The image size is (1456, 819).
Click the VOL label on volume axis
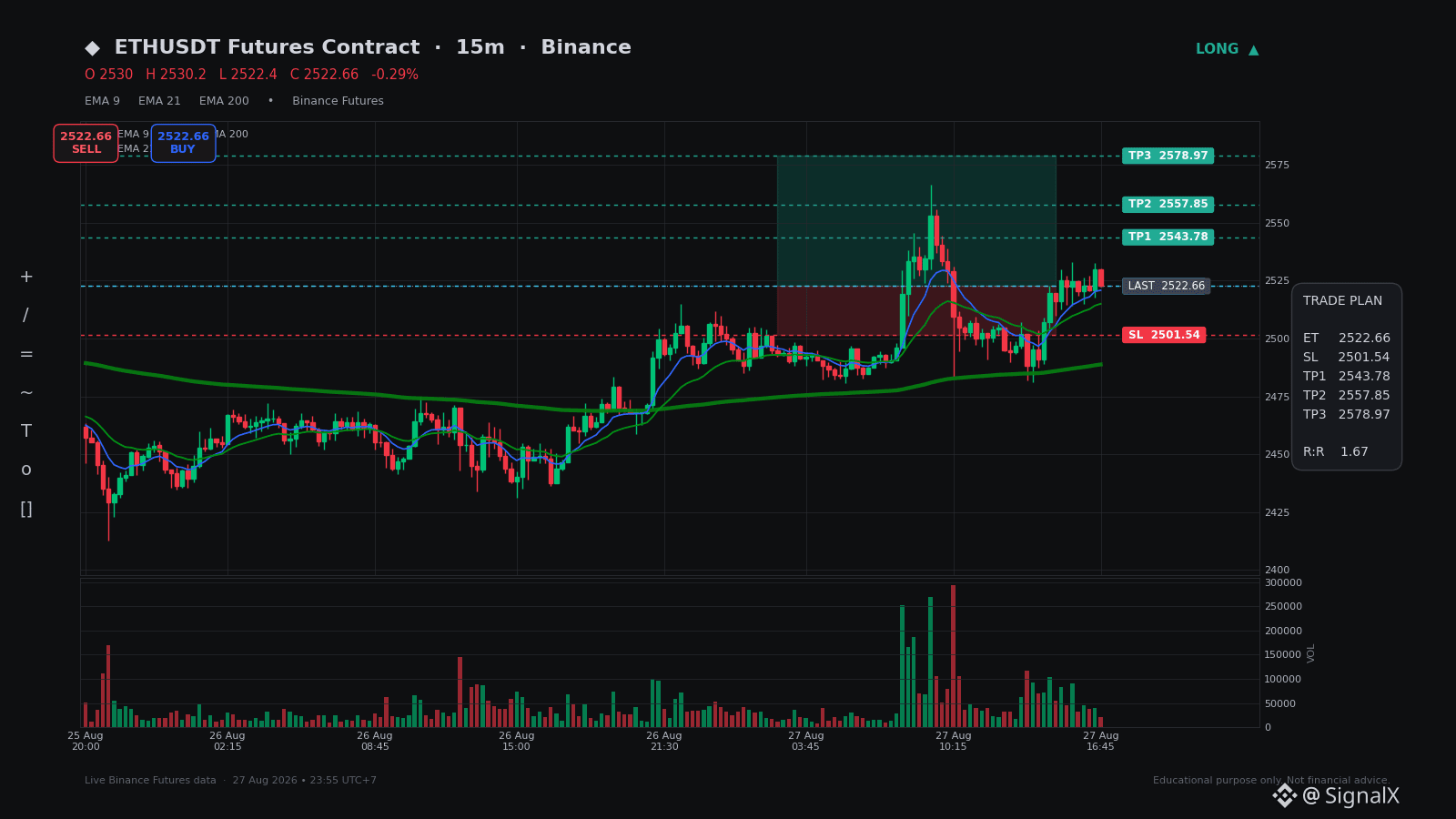pyautogui.click(x=1311, y=653)
